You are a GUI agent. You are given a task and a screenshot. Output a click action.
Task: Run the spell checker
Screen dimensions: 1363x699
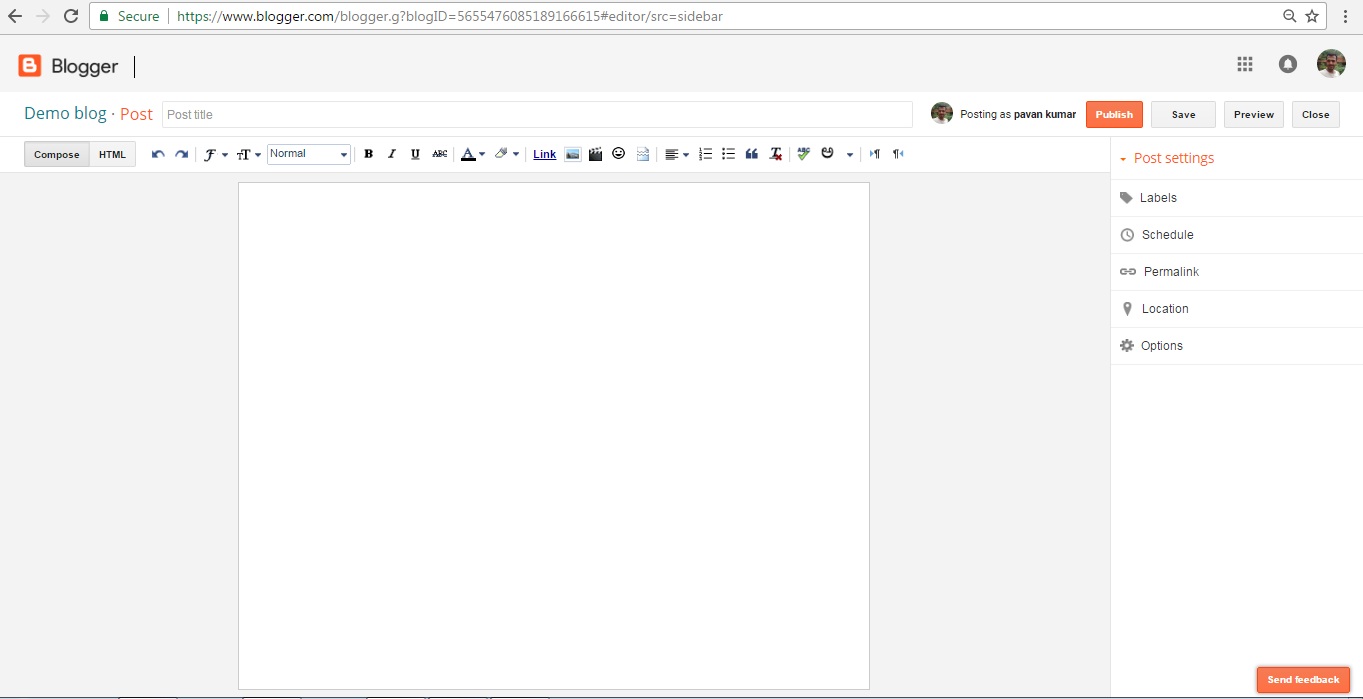803,154
